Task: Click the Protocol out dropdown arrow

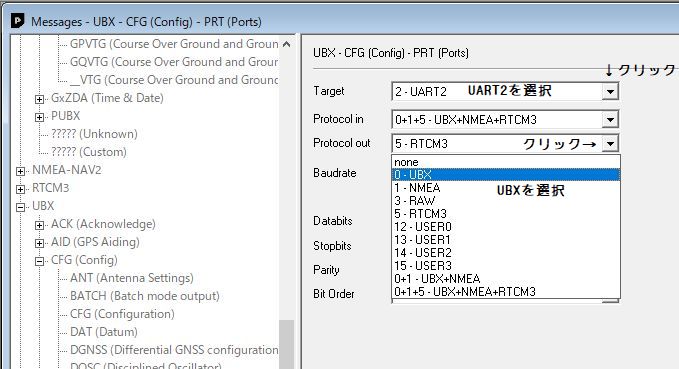Action: (610, 144)
